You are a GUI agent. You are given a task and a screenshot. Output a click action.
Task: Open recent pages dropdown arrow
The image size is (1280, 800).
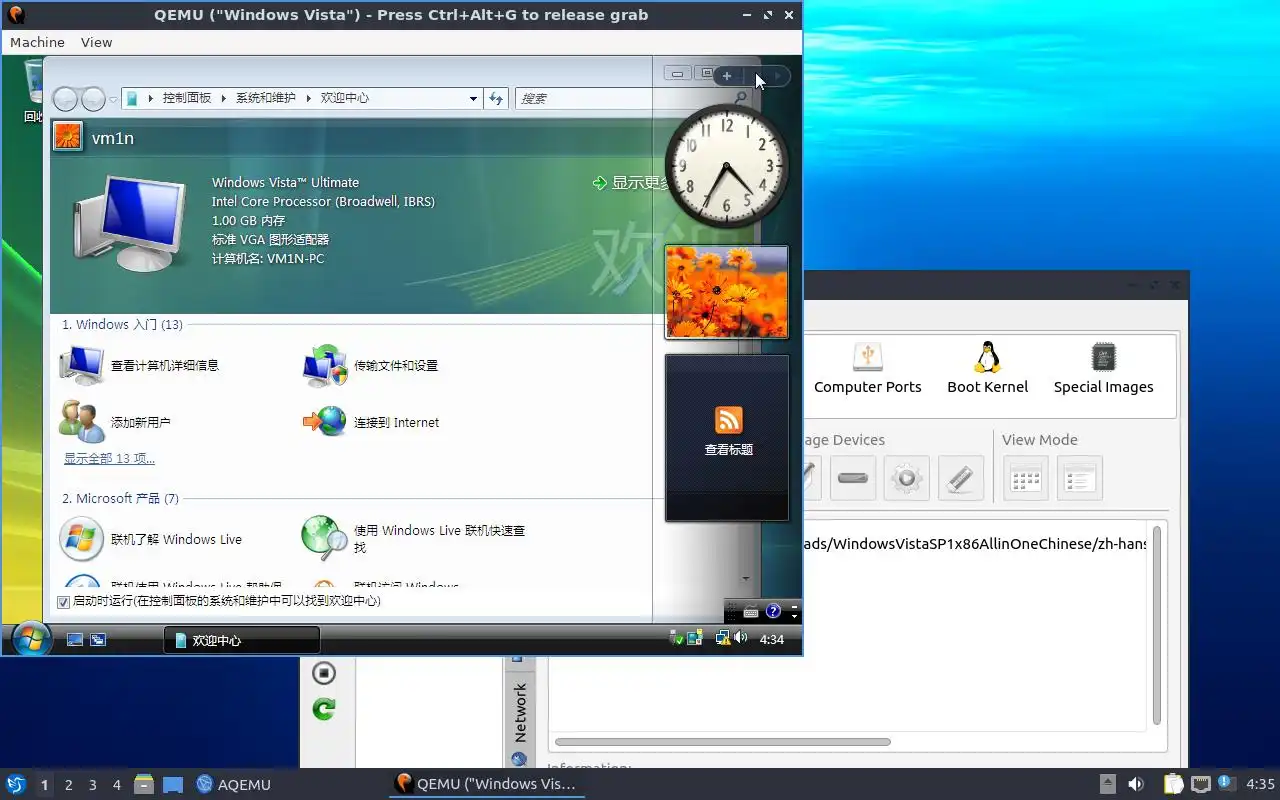[114, 99]
